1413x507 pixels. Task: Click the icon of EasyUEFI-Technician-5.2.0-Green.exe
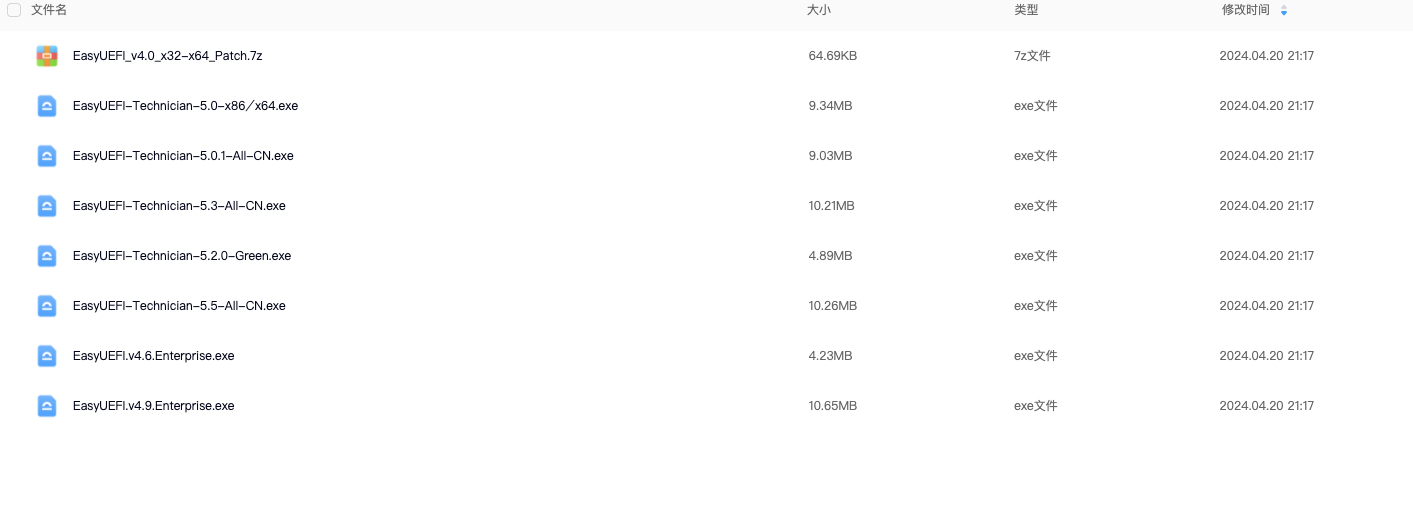point(47,256)
